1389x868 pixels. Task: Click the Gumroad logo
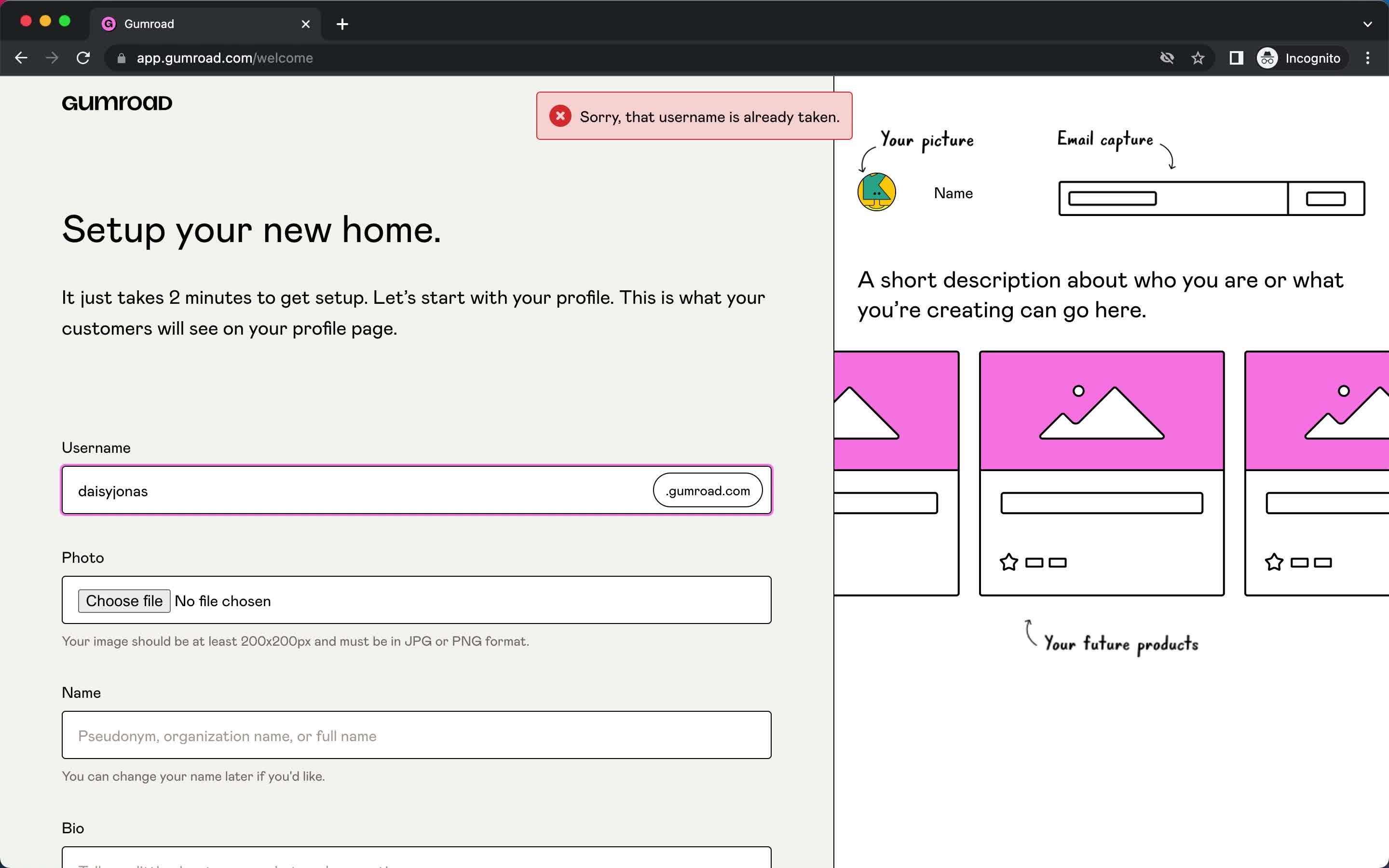(117, 103)
